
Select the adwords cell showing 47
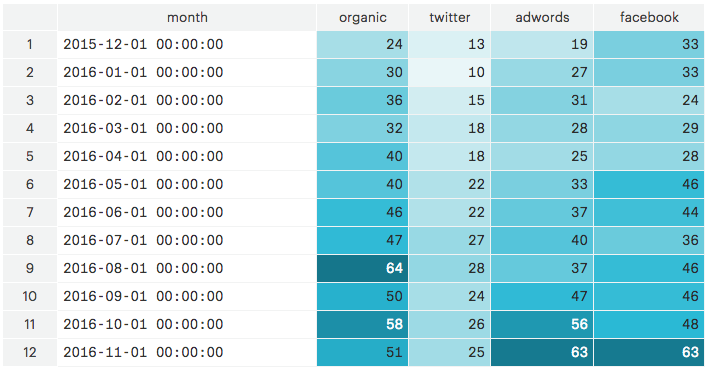[542, 296]
